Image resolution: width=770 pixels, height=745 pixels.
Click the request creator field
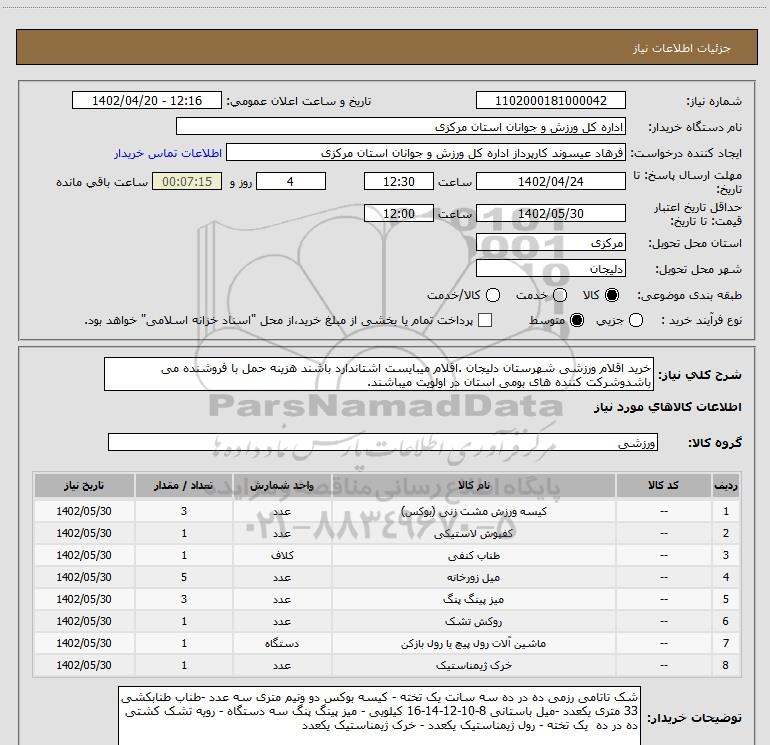(426, 153)
